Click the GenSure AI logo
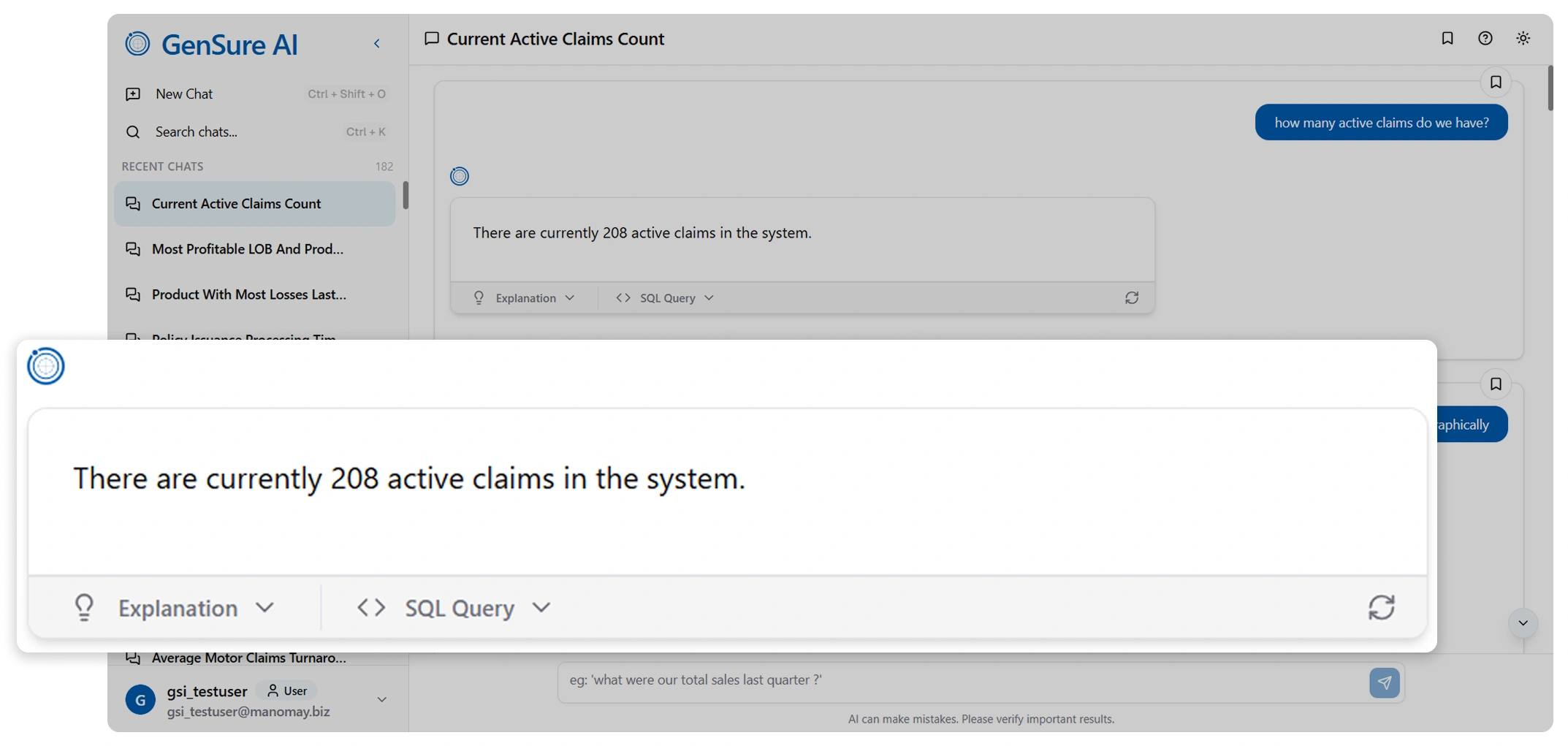 [212, 45]
